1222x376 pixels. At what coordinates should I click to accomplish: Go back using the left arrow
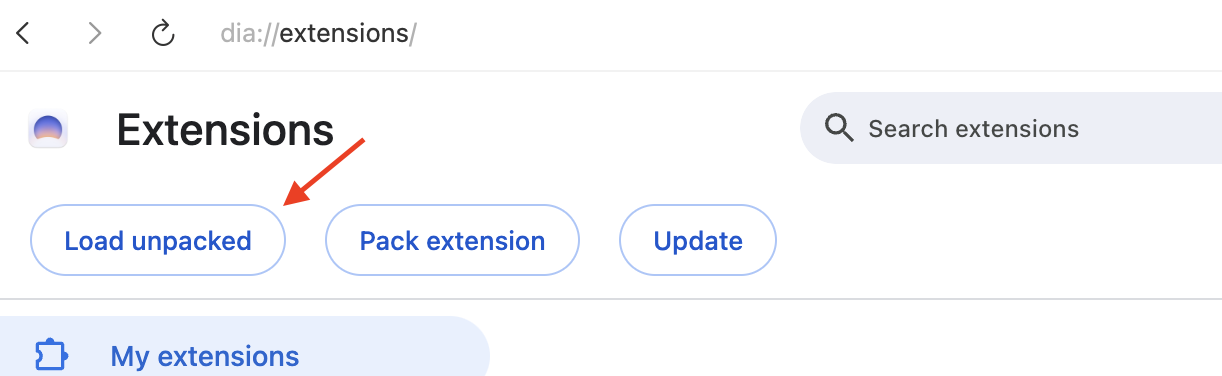coord(23,34)
